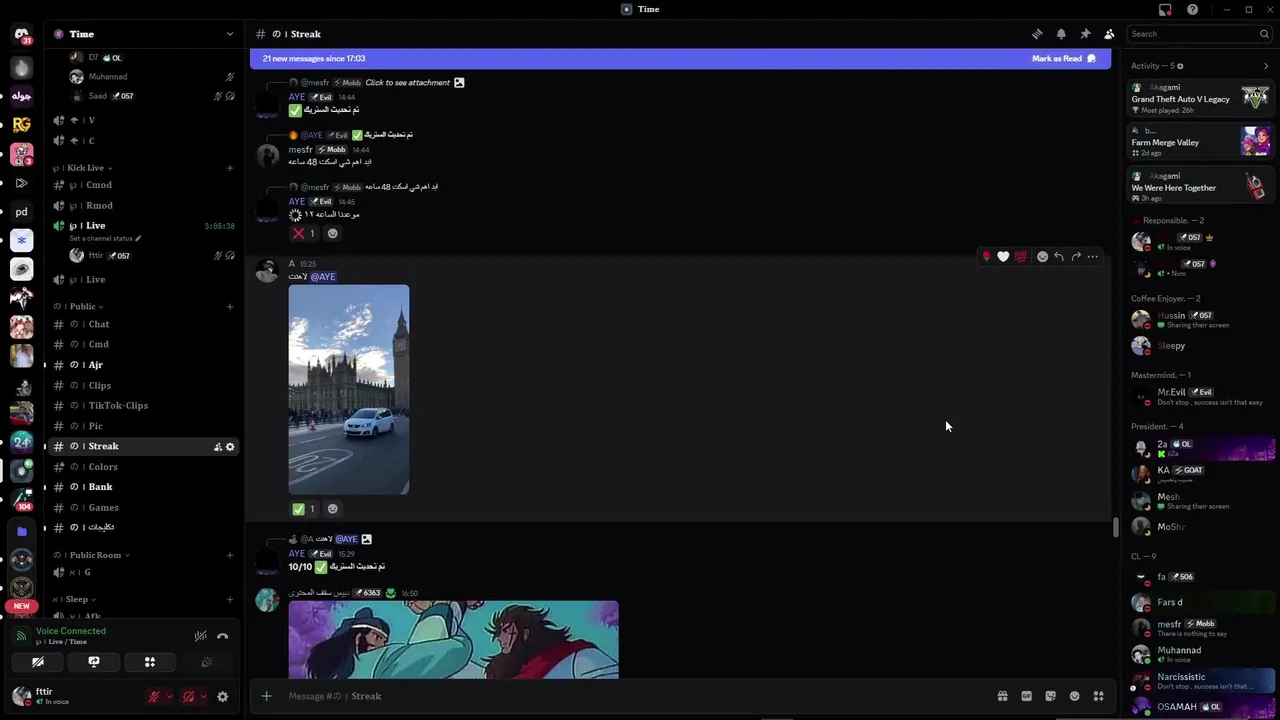Screen dimensions: 1280x720
Task: Add reaction next to red X reaction
Action: point(333,234)
